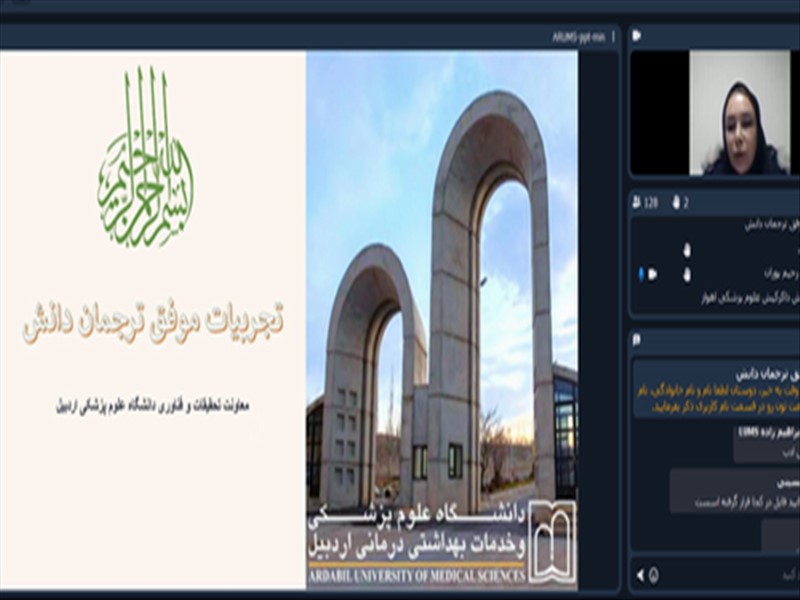Click raised hand icon on upper attendee row
This screenshot has height=600, width=800.
[x=687, y=250]
